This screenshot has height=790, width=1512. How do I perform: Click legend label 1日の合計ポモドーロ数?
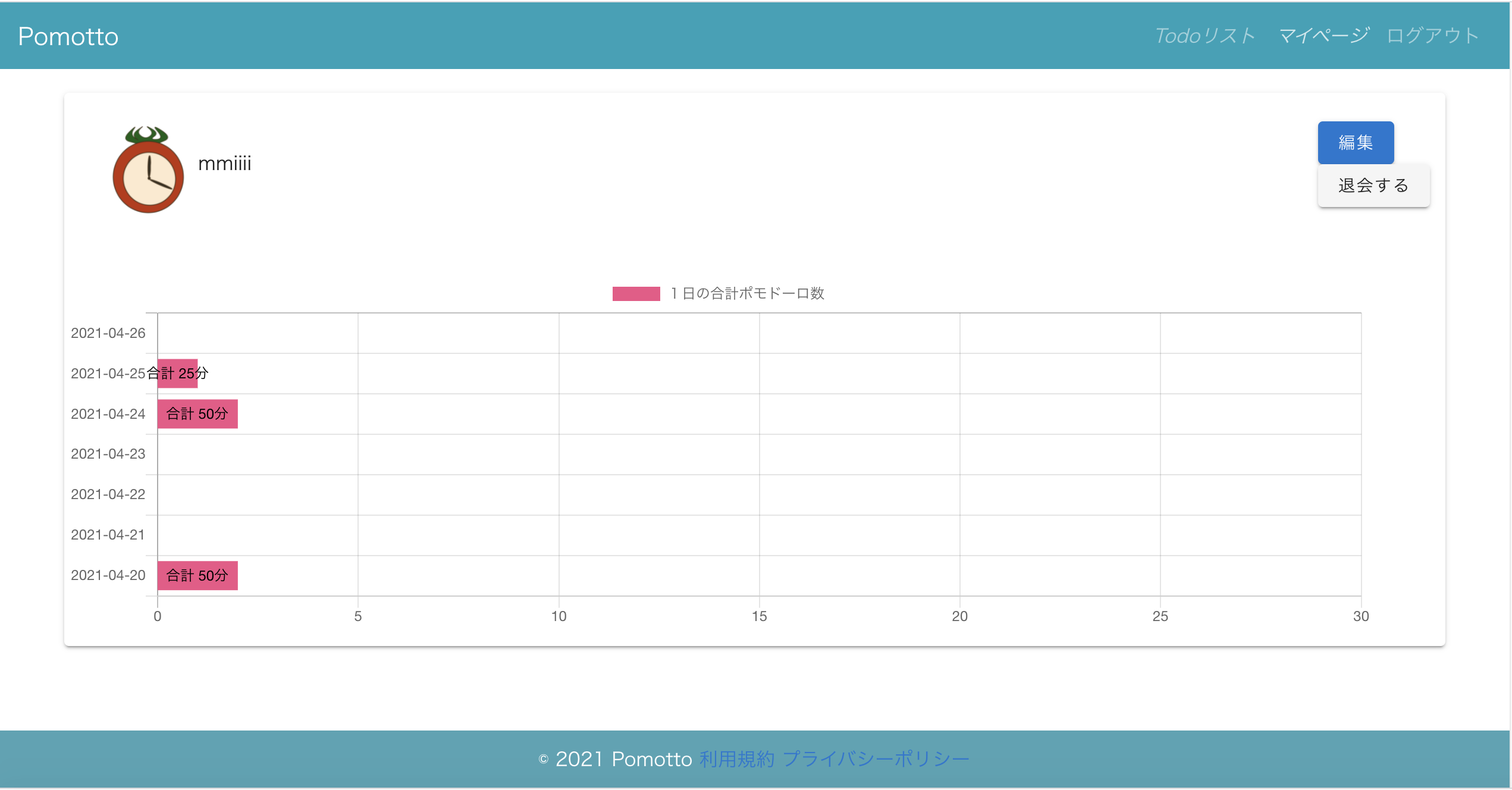[x=747, y=294]
